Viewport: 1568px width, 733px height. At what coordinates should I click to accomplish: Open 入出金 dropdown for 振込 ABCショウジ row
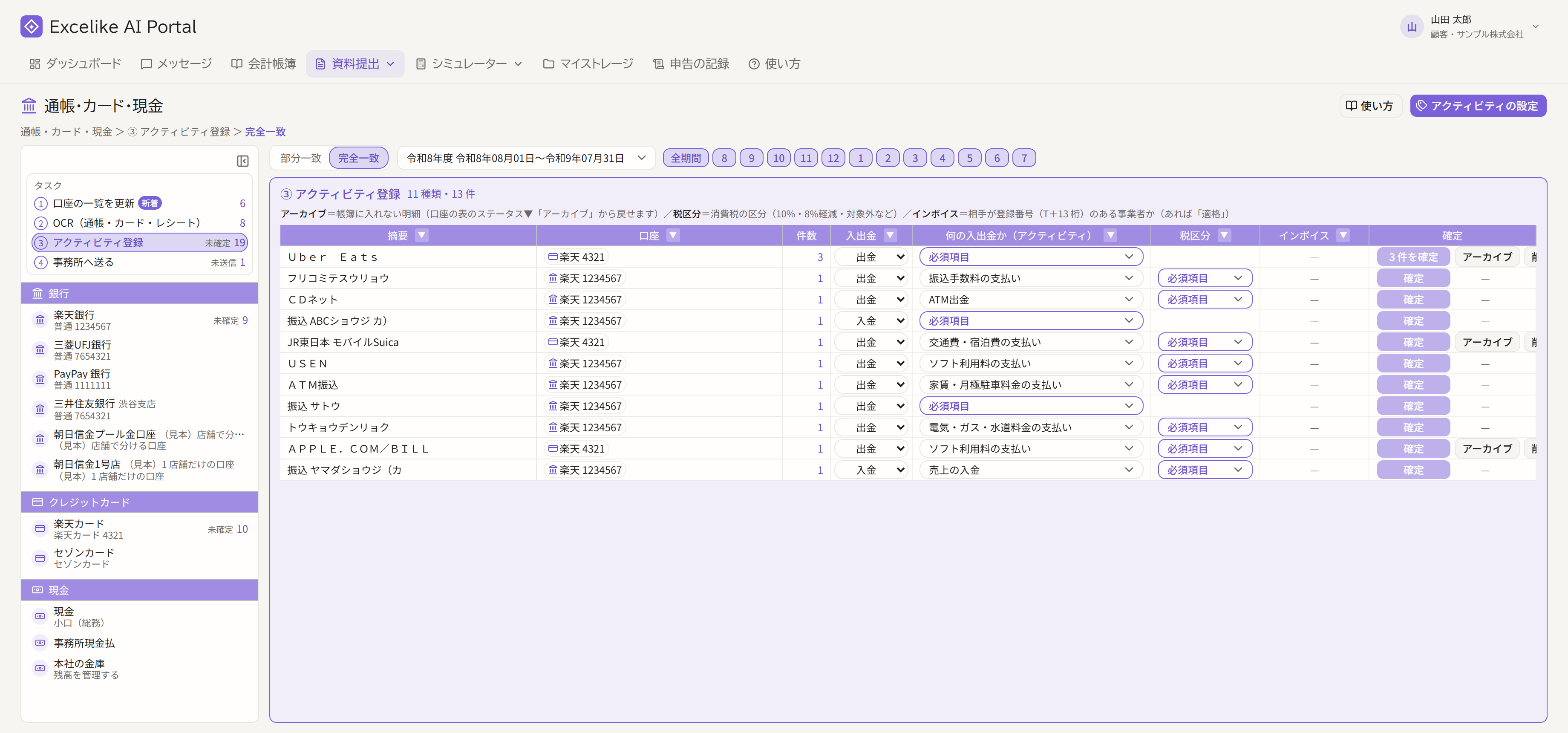[870, 321]
